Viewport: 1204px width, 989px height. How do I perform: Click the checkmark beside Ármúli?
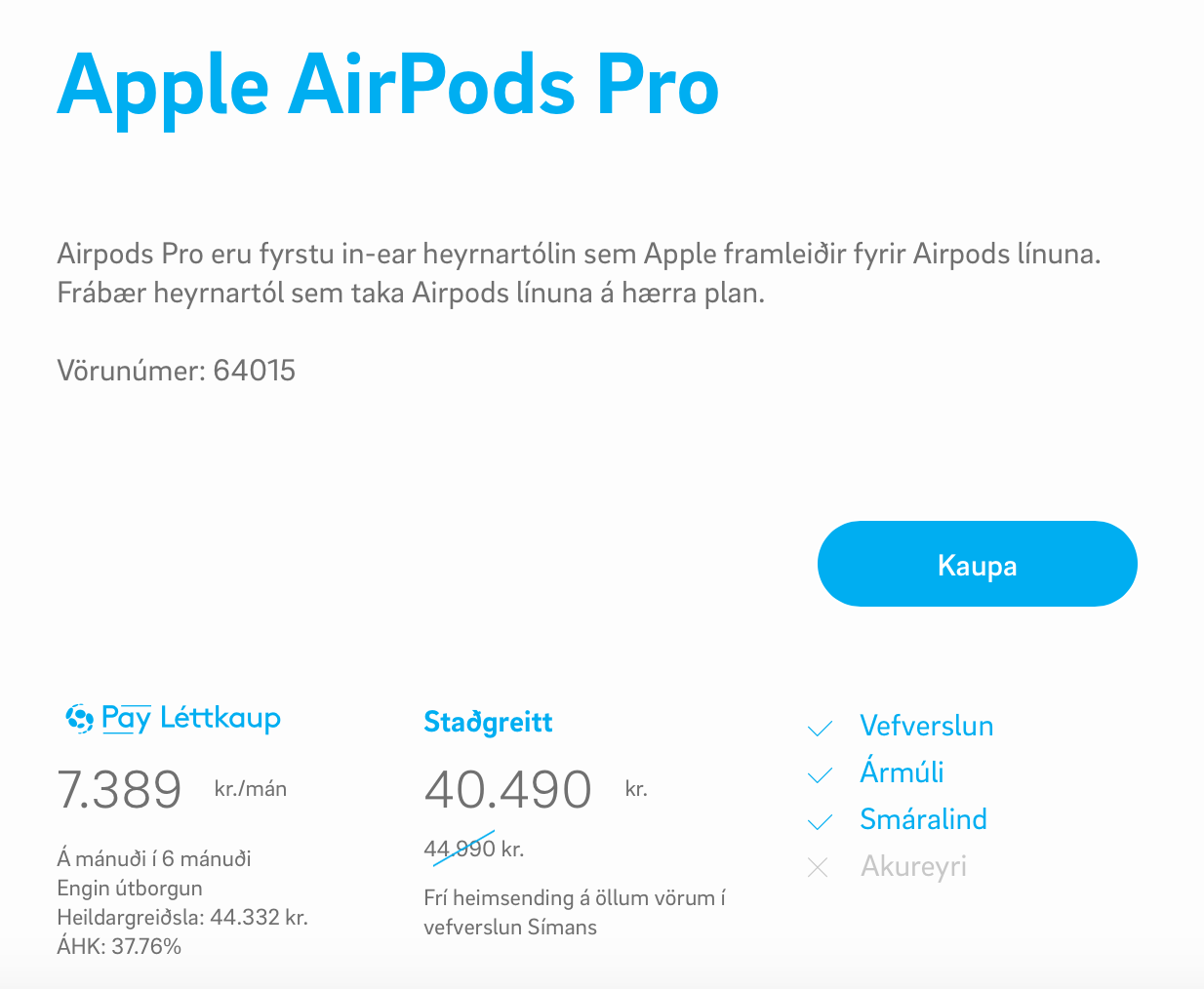[820, 774]
